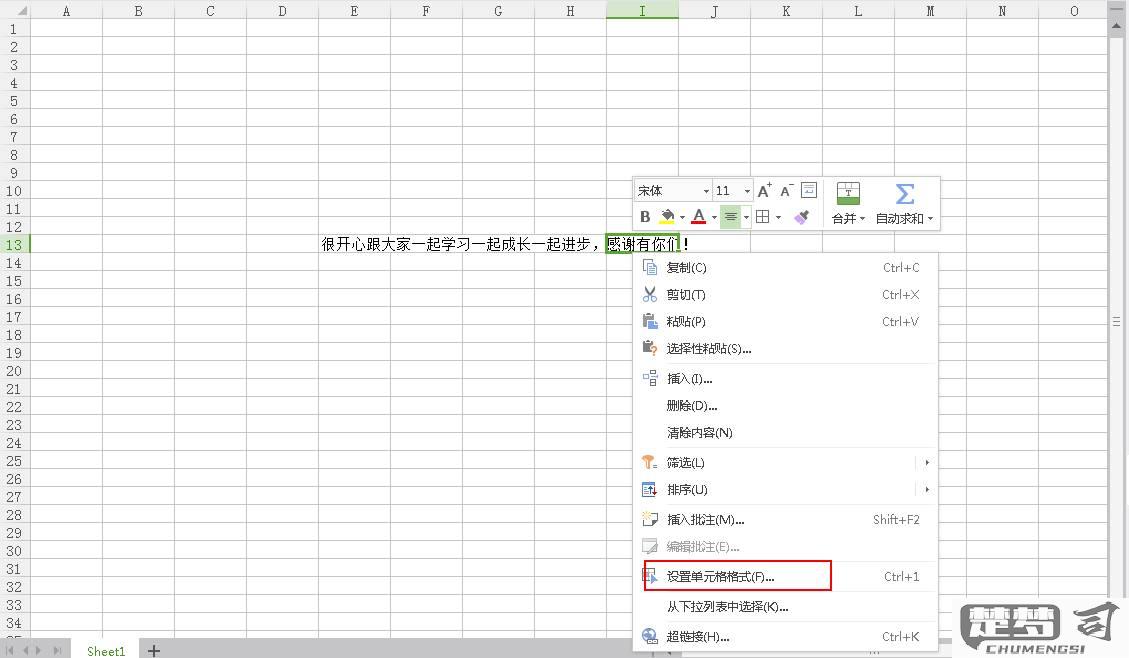Click the scissors icon beside 剪切
Image resolution: width=1129 pixels, height=658 pixels.
point(649,294)
